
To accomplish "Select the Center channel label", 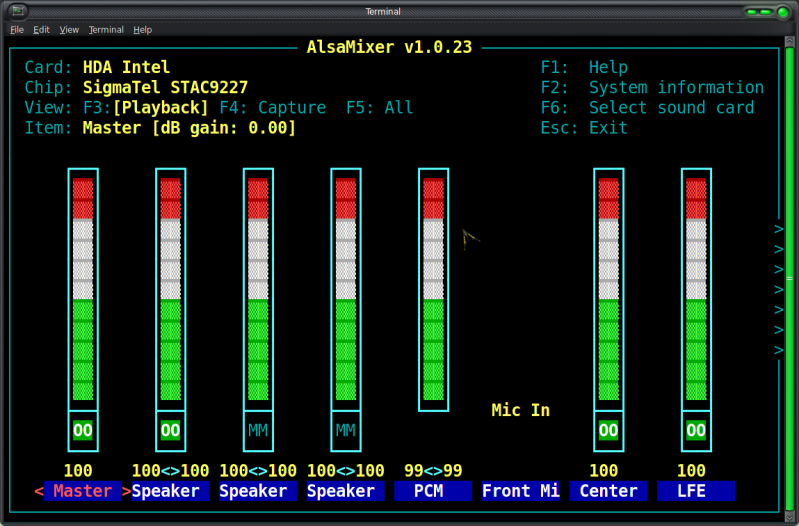I will click(608, 491).
